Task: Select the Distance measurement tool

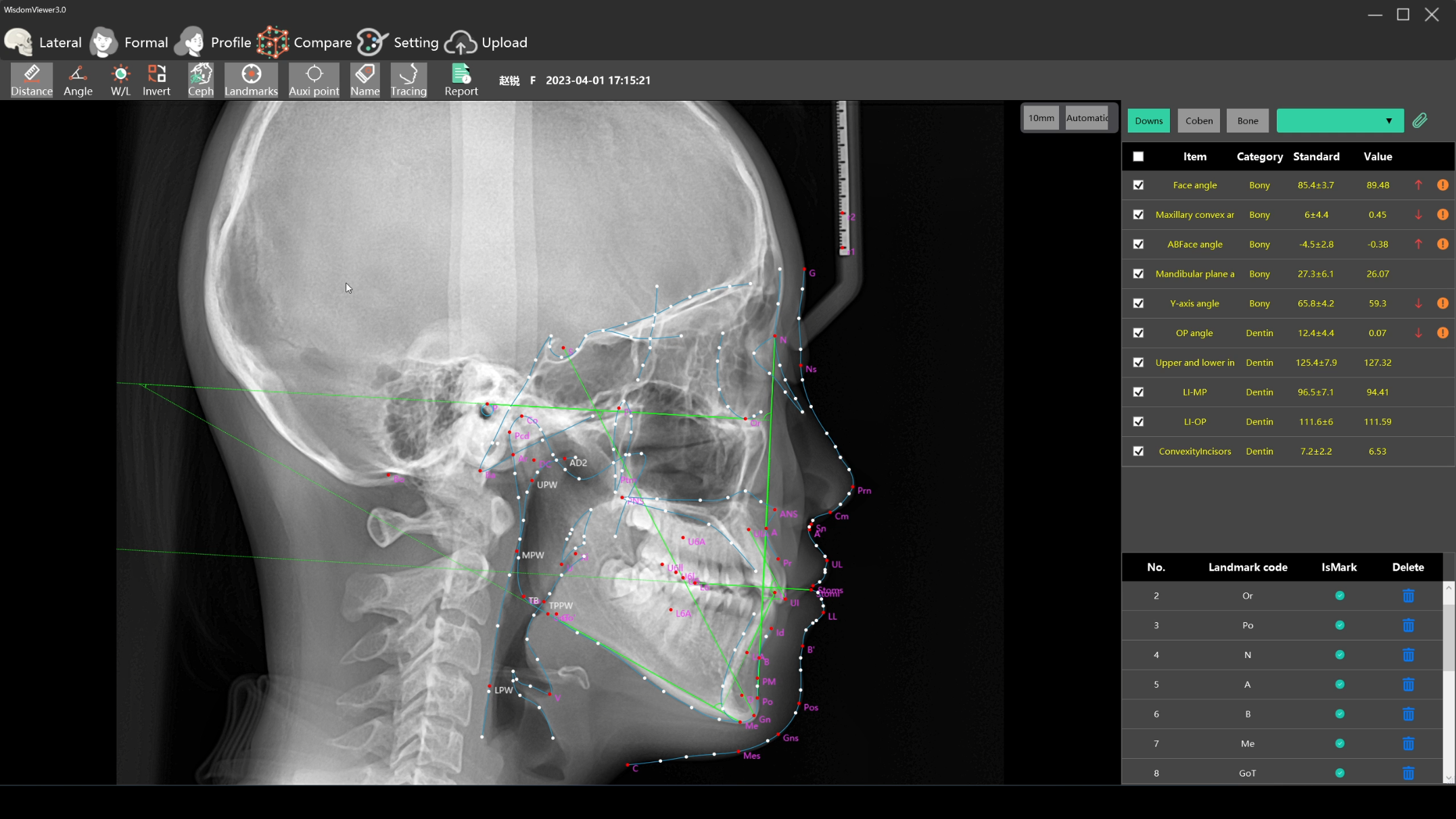Action: 31,80
